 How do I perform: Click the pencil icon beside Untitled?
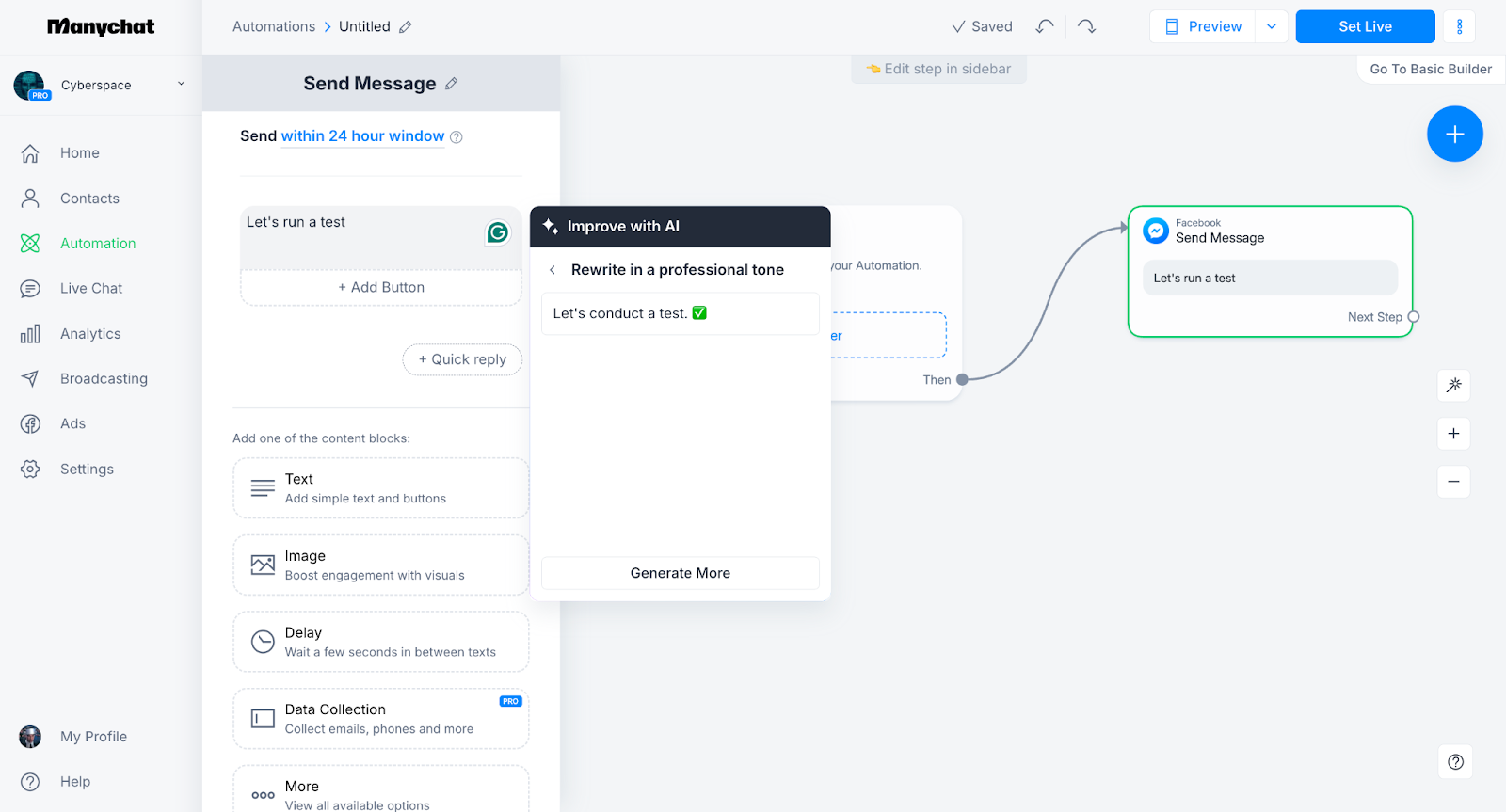tap(406, 27)
